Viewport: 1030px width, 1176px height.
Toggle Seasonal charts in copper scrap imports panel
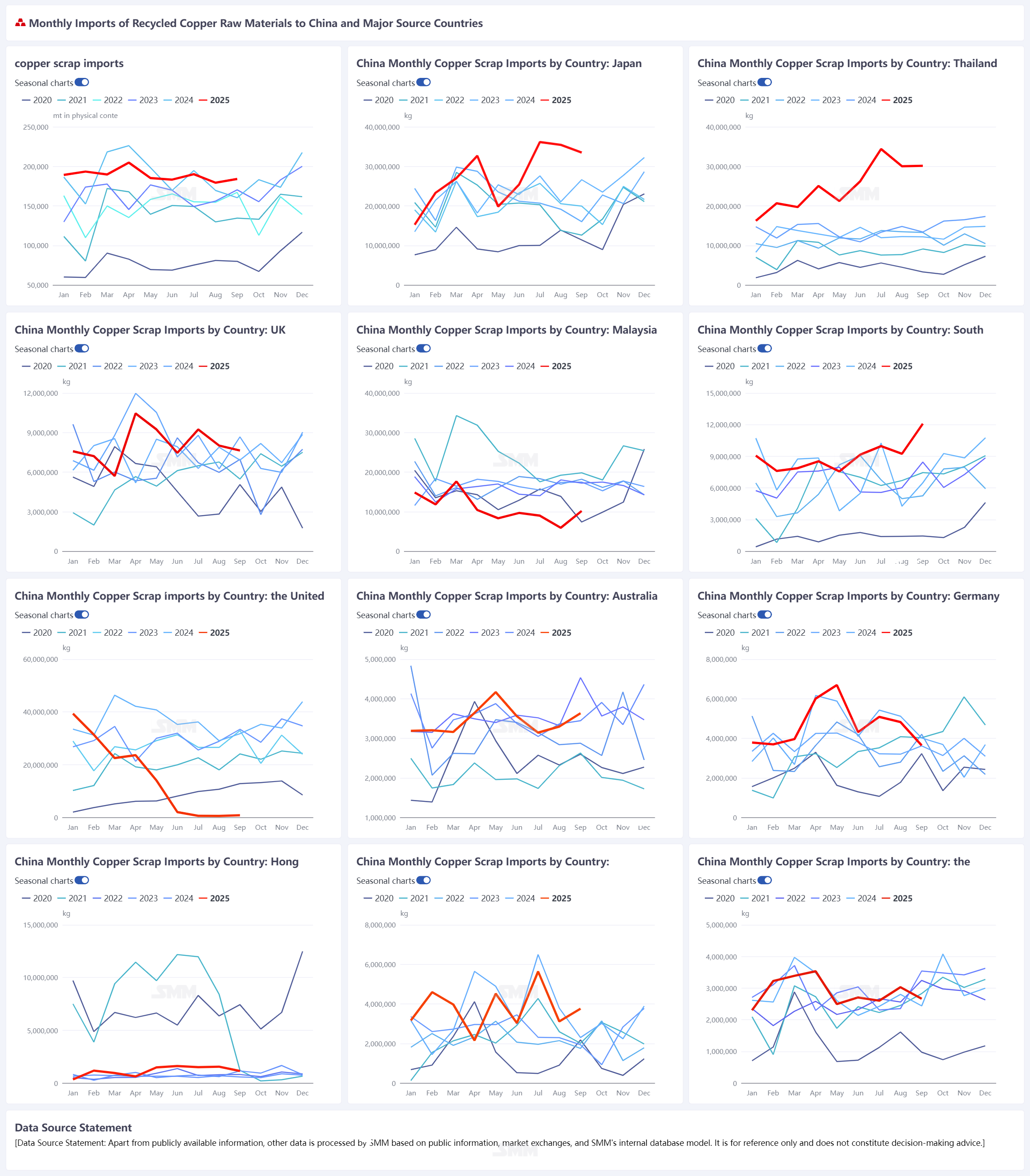tap(82, 83)
